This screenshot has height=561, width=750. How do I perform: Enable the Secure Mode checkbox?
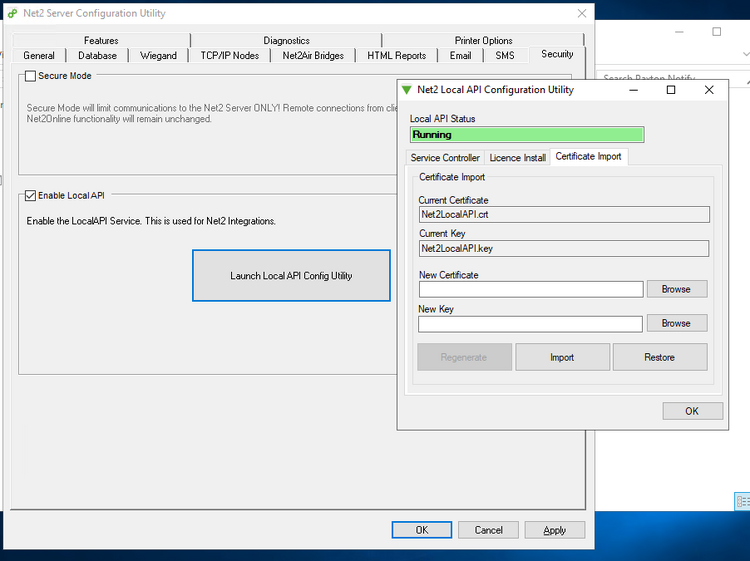click(x=30, y=76)
